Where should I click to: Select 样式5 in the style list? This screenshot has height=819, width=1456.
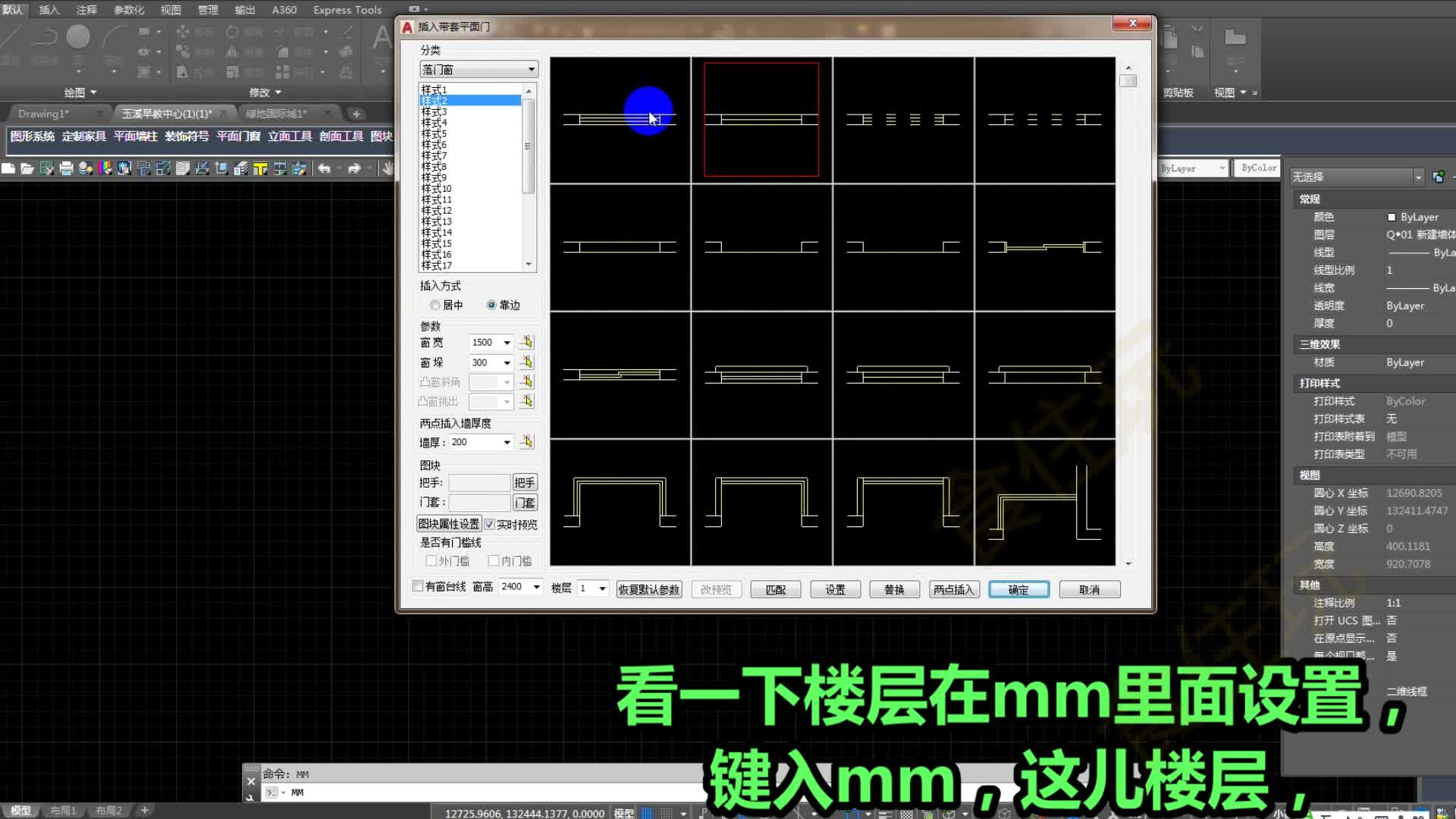[x=435, y=134]
